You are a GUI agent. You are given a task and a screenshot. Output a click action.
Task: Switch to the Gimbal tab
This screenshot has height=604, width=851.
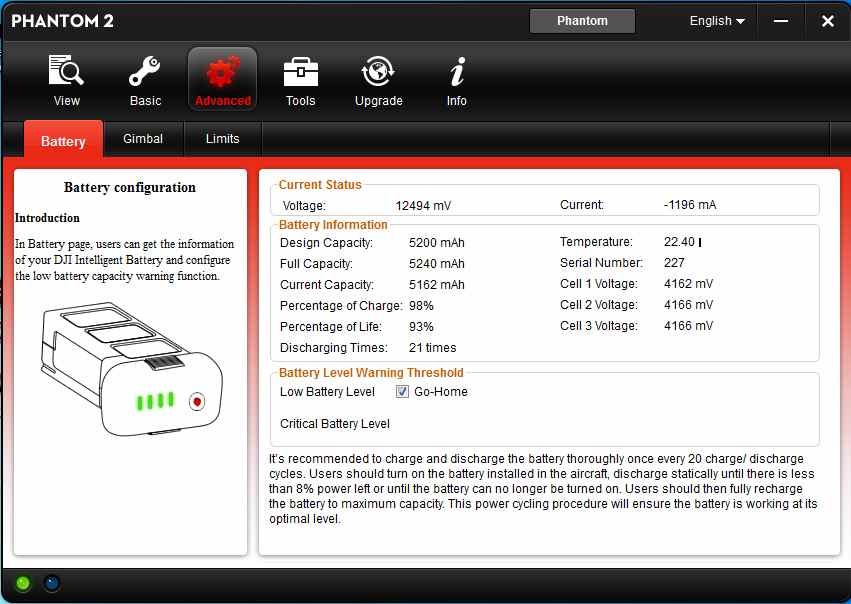(x=143, y=139)
